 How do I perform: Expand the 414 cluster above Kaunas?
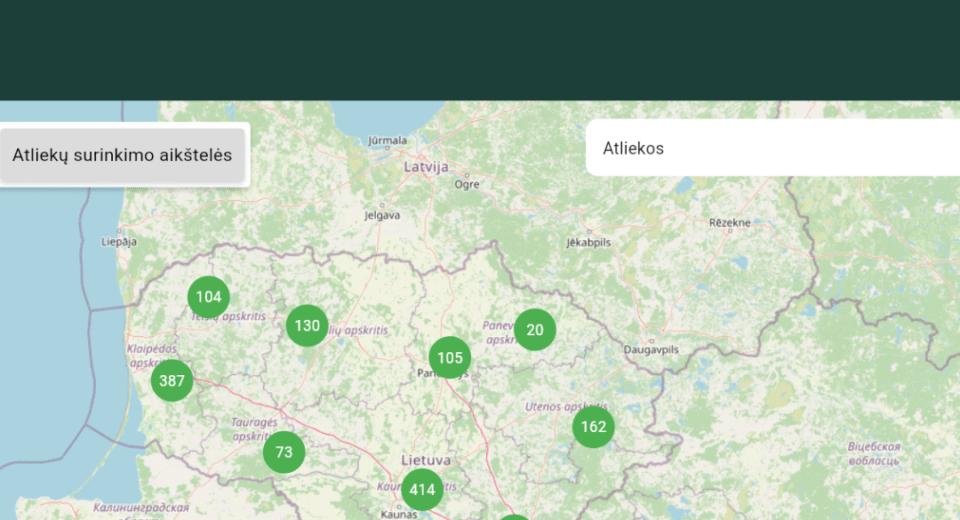422,490
